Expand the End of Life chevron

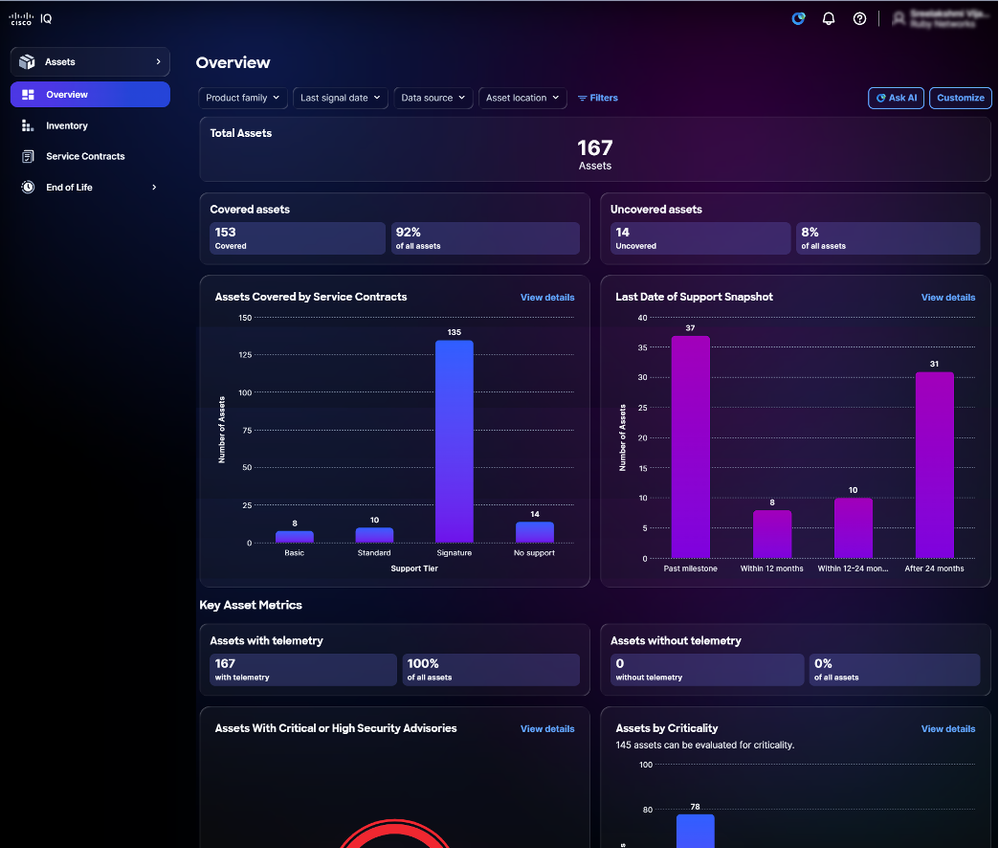tap(154, 187)
